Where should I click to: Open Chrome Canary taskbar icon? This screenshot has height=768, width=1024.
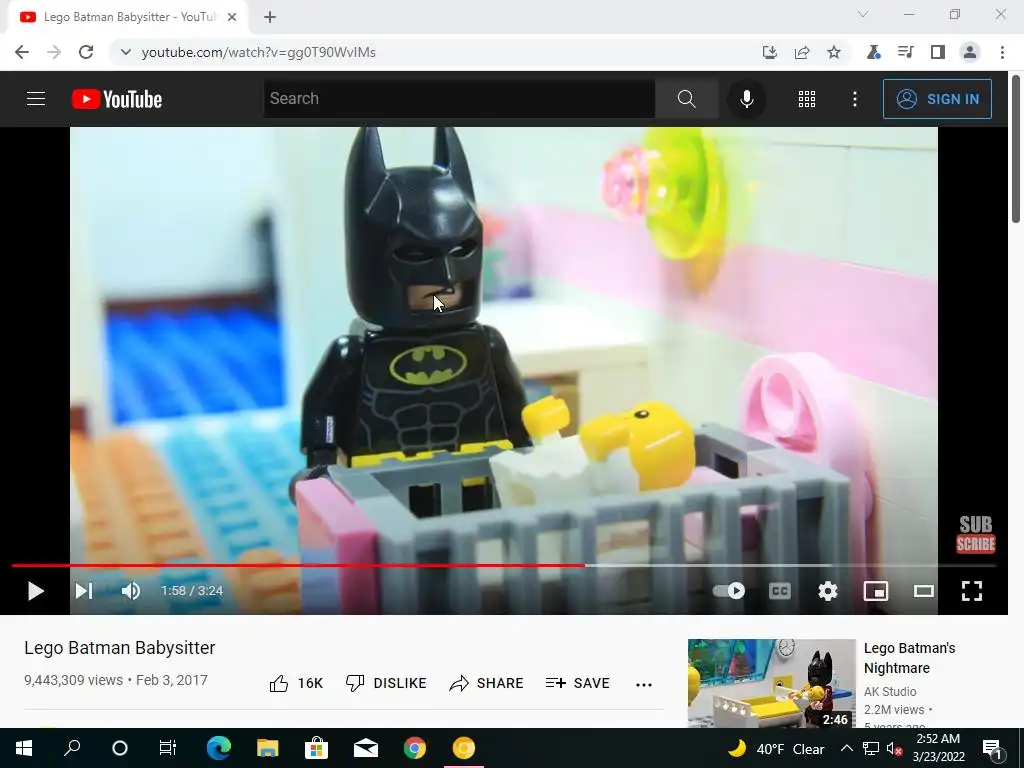(x=464, y=748)
